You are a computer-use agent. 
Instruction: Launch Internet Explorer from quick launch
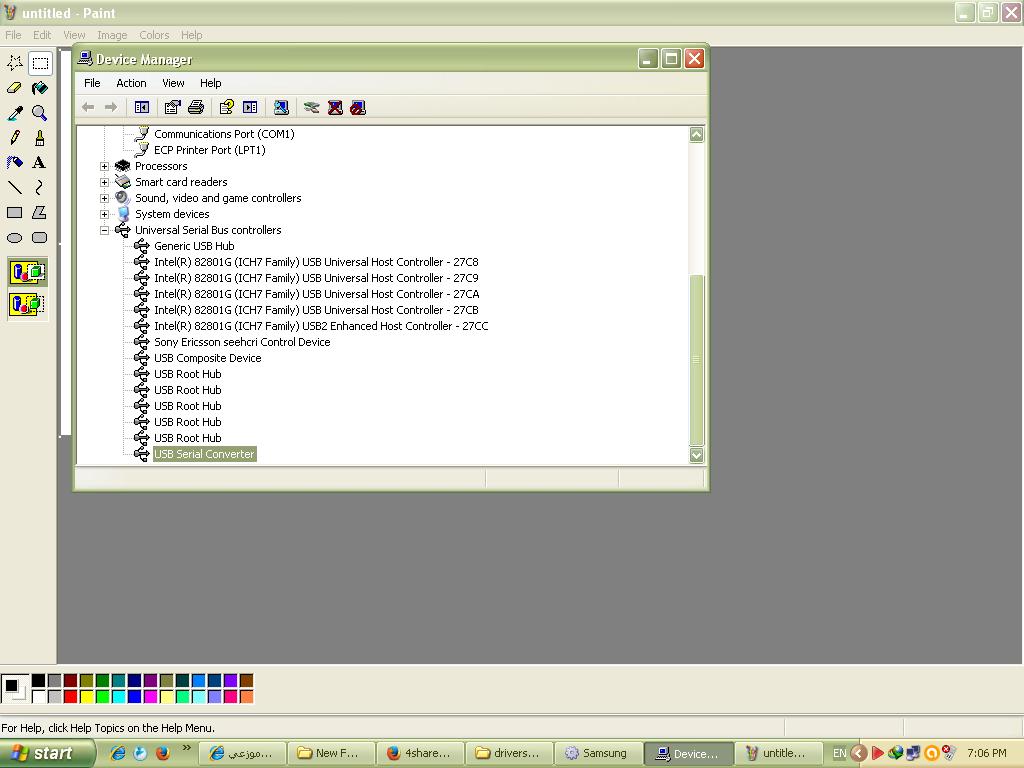coord(118,753)
